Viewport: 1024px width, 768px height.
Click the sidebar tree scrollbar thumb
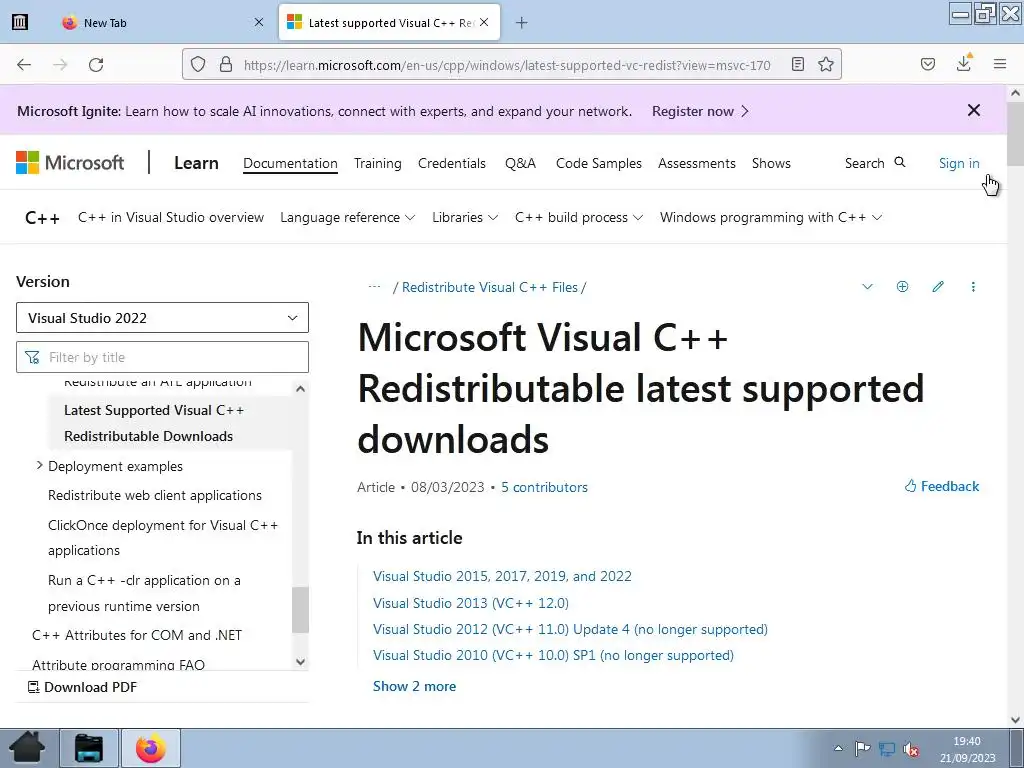point(300,610)
